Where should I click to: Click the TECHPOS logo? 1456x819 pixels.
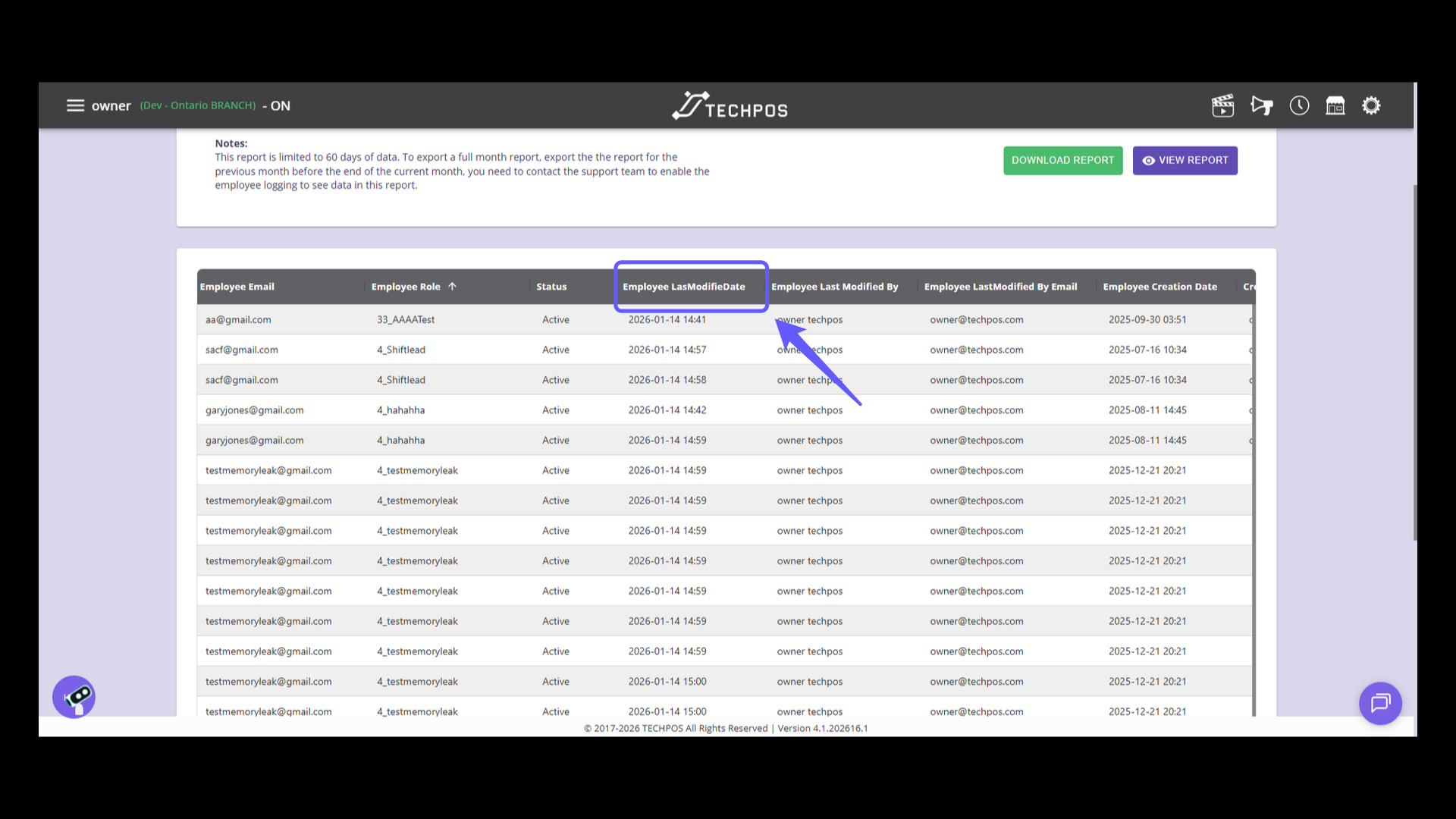(x=729, y=105)
